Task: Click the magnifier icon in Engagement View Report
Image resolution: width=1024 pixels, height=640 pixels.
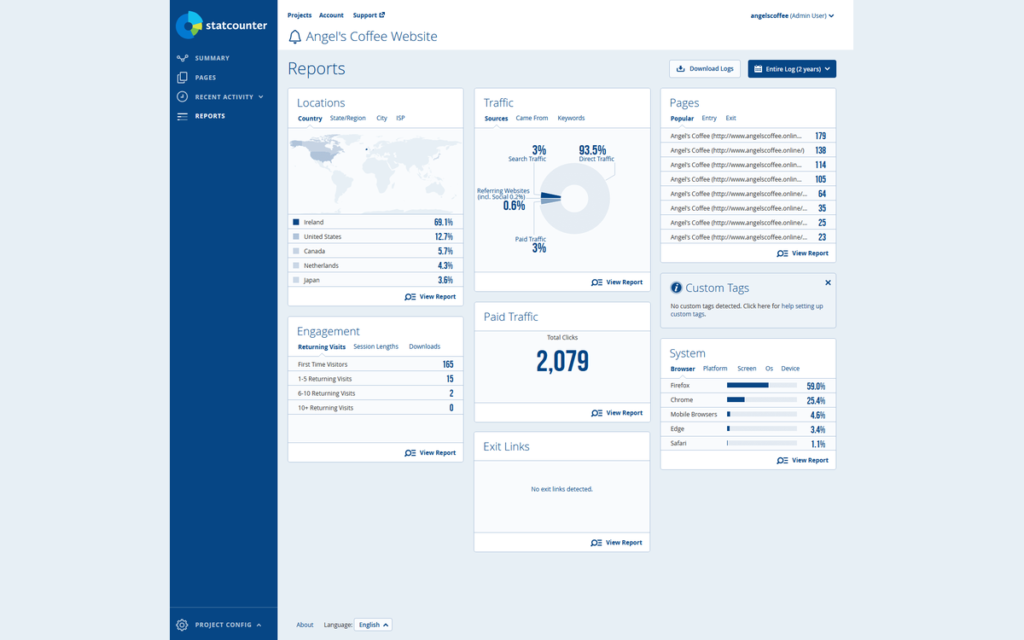Action: click(x=409, y=453)
